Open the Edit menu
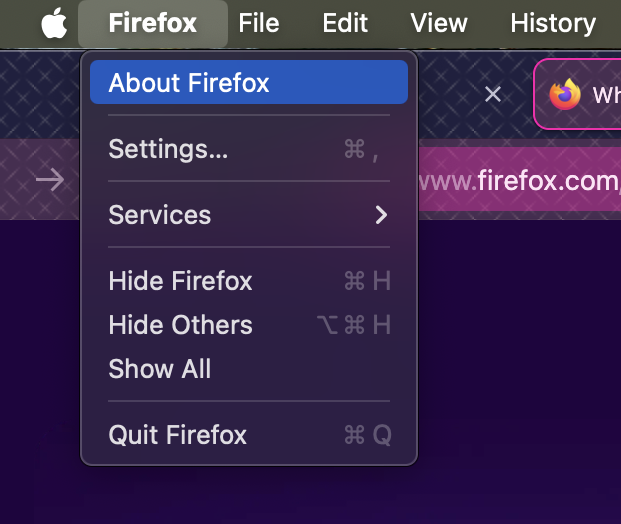Image resolution: width=621 pixels, height=524 pixels. [345, 23]
